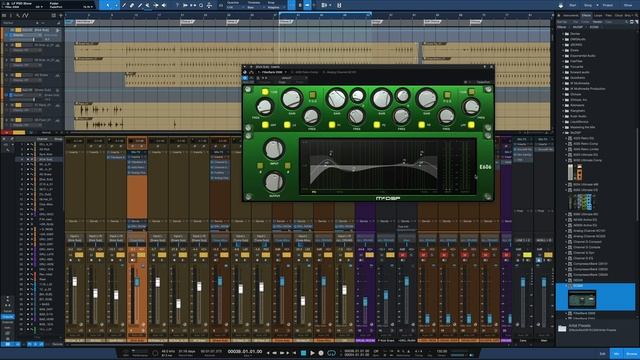The width and height of the screenshot is (640, 360).
Task: Turn the Input knob on the E606
Action: point(274,149)
